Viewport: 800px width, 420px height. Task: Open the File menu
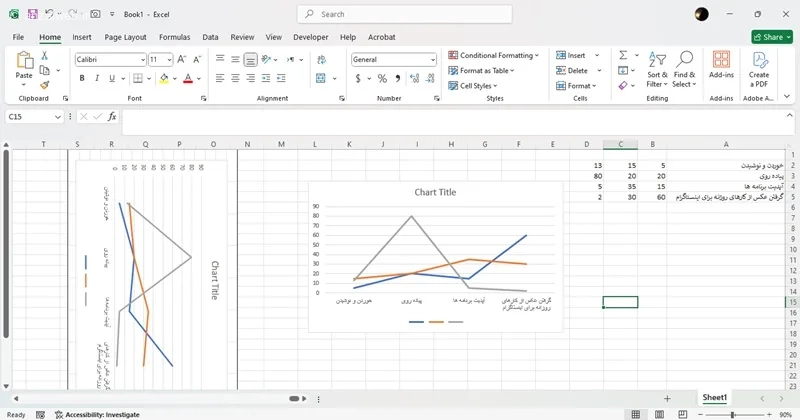click(18, 37)
